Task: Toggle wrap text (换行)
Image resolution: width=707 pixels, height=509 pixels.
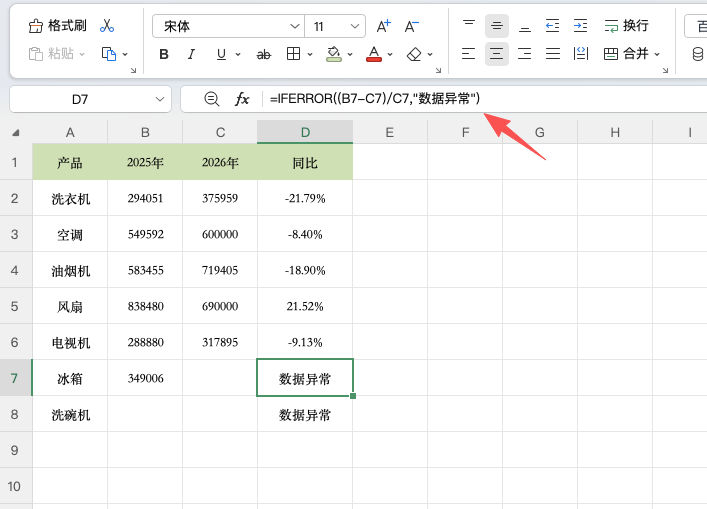Action: coord(626,26)
